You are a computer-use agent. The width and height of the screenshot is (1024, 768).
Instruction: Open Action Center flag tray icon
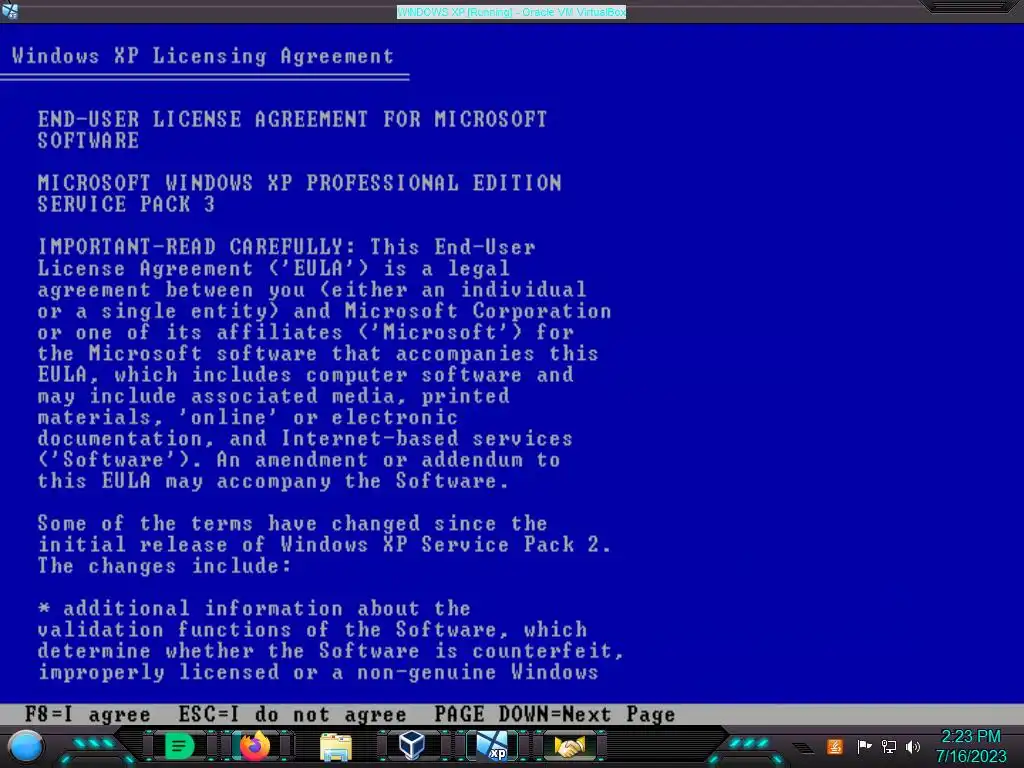(864, 746)
